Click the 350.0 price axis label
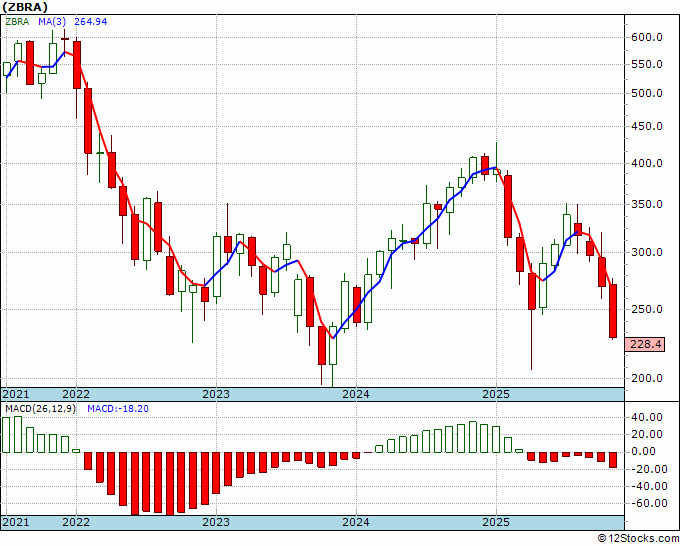The image size is (680, 546). (x=646, y=204)
